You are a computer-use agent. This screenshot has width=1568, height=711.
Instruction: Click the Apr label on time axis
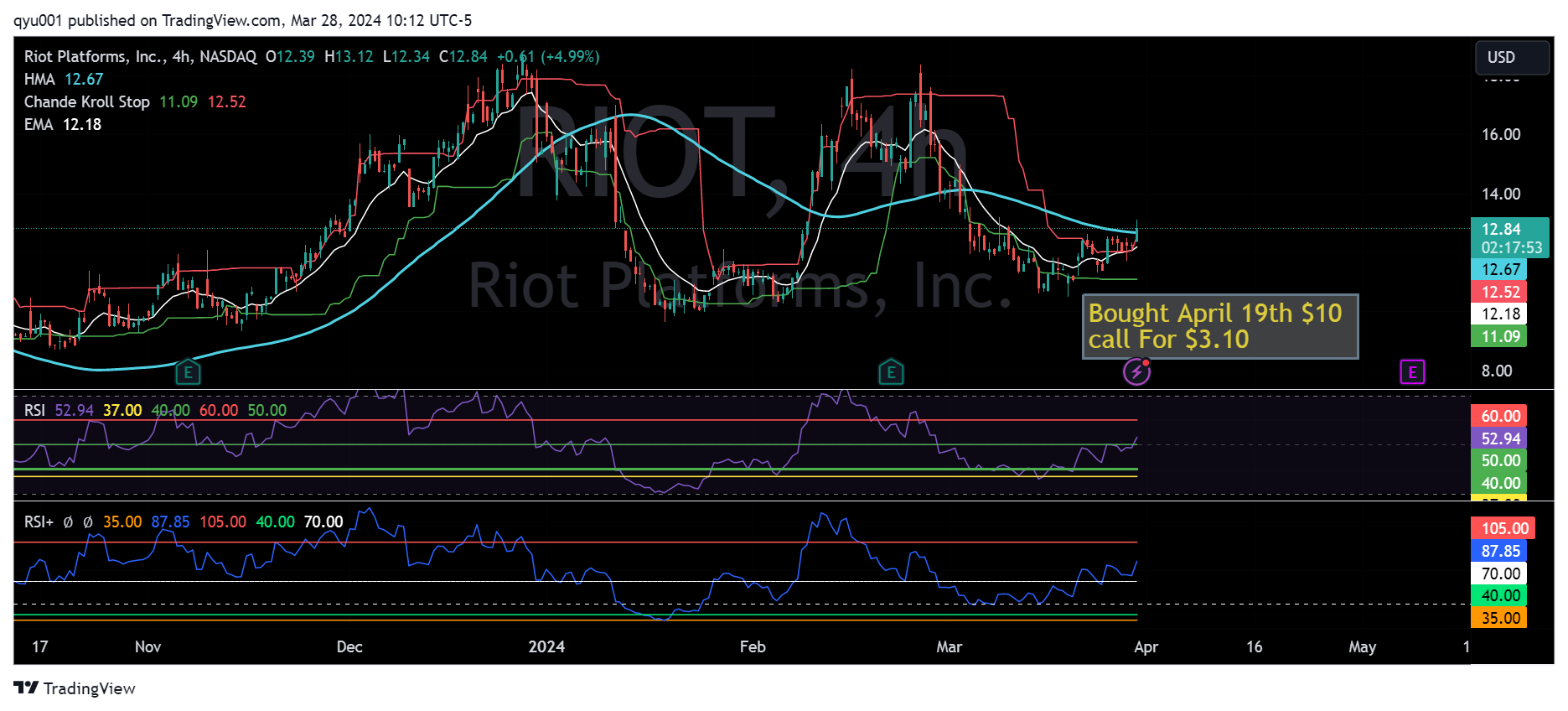click(1146, 646)
